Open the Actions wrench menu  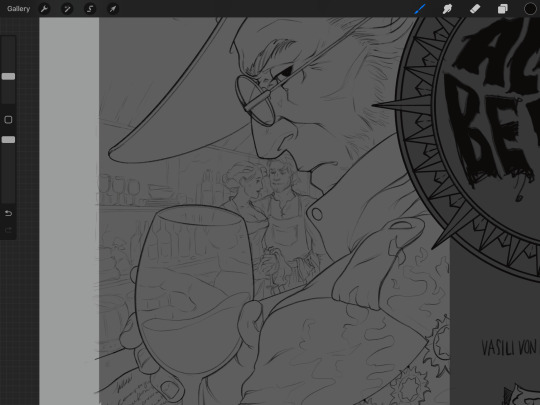[x=44, y=9]
